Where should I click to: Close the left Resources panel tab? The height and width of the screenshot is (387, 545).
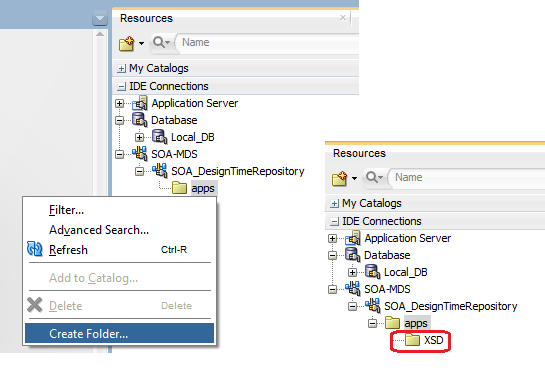[343, 17]
